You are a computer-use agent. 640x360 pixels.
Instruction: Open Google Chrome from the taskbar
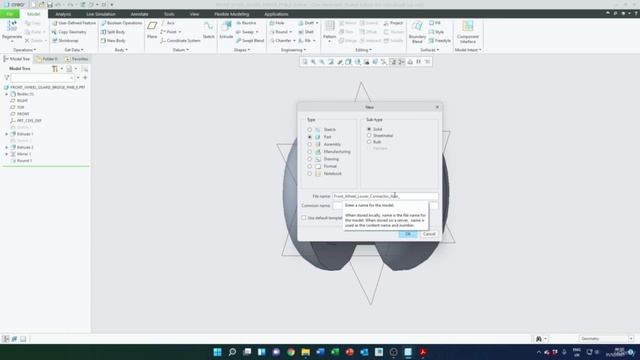tap(291, 352)
